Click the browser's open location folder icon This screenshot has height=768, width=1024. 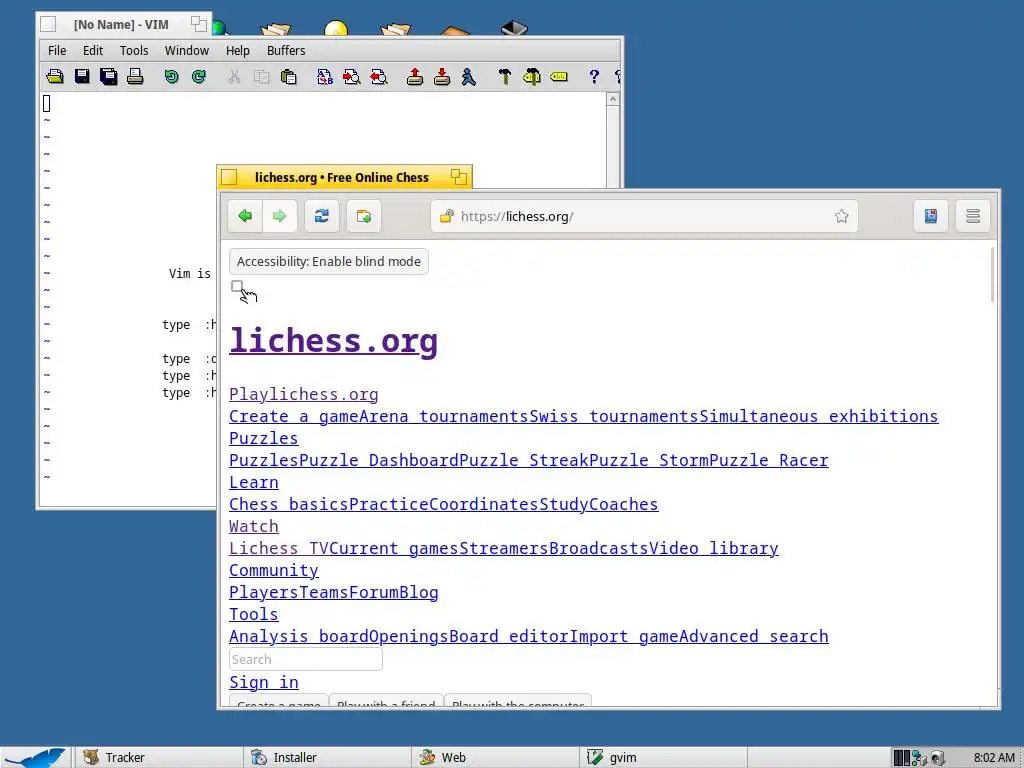pos(364,216)
